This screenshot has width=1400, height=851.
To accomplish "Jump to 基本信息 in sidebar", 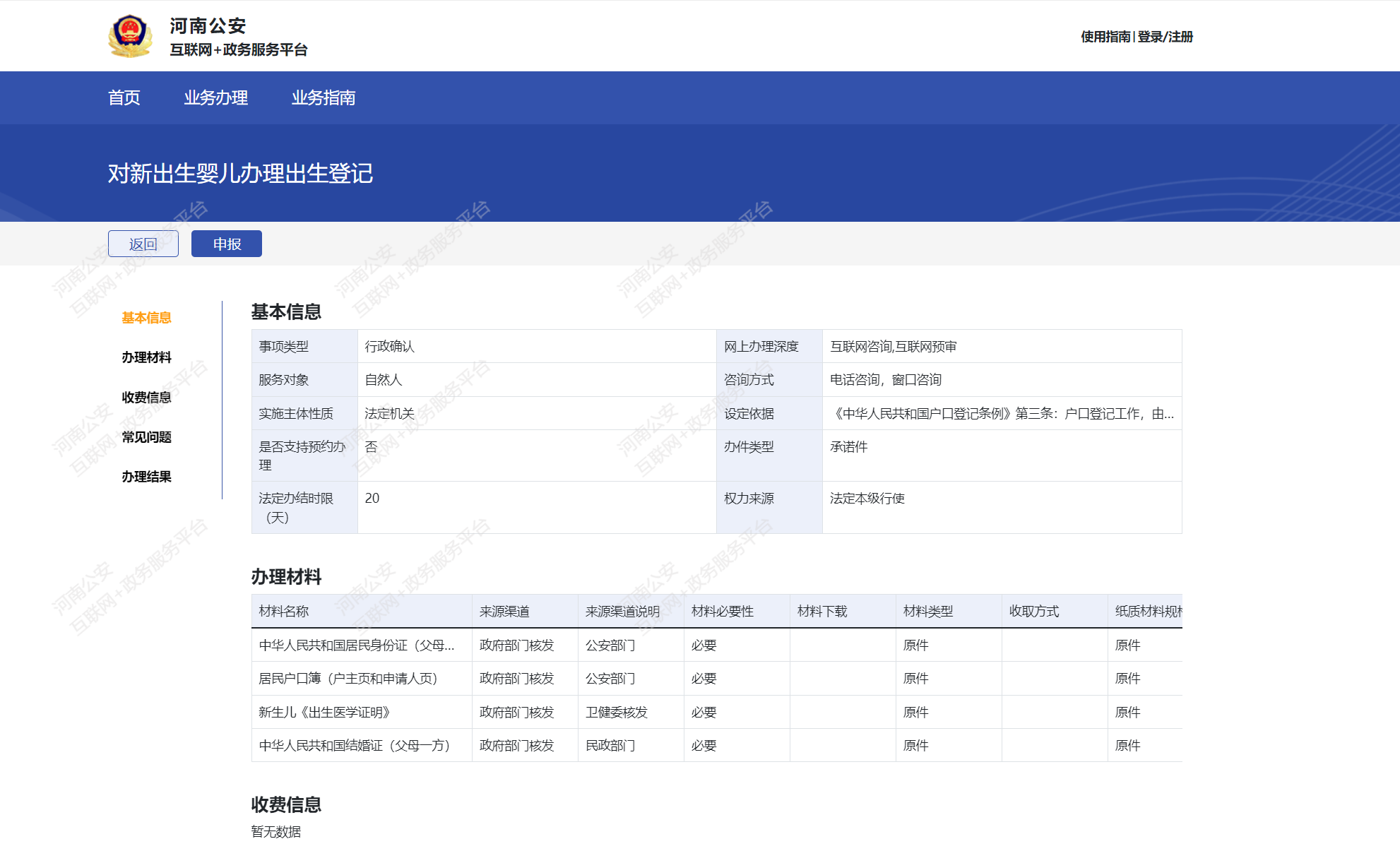I will (146, 318).
